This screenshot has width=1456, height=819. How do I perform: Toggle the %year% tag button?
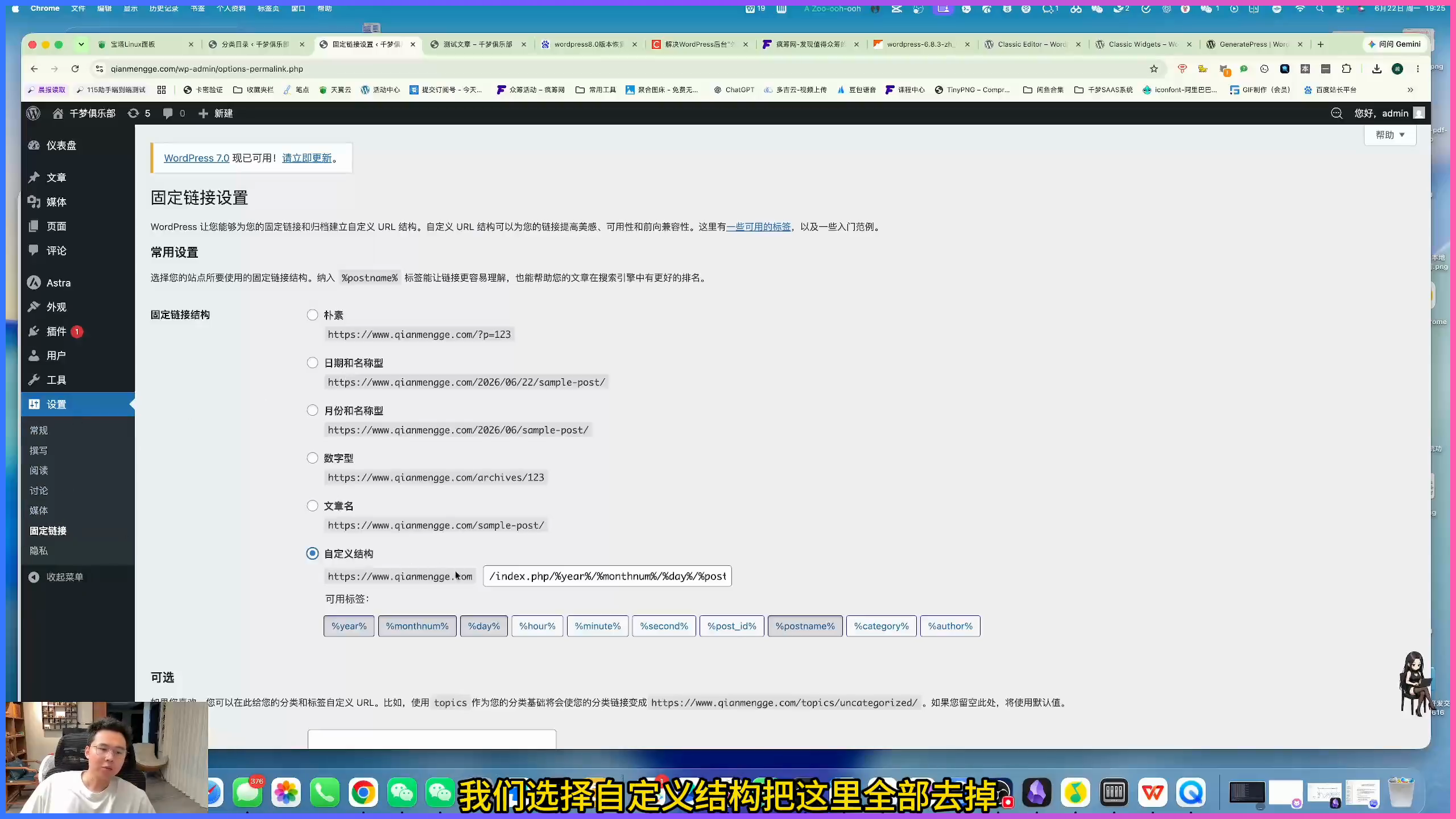pyautogui.click(x=349, y=626)
